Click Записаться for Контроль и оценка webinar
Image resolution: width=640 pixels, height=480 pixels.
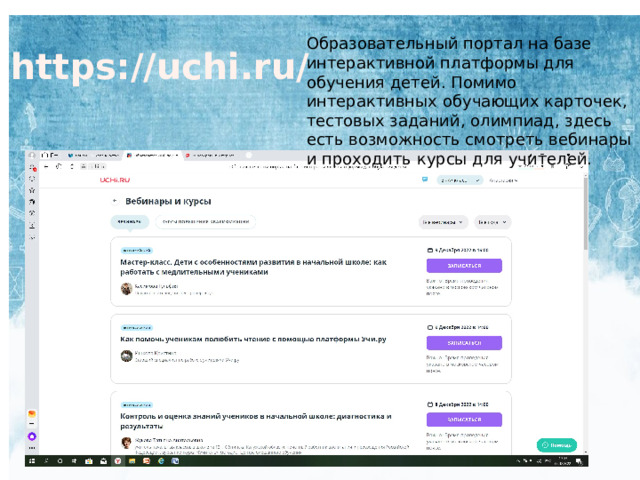(x=464, y=420)
